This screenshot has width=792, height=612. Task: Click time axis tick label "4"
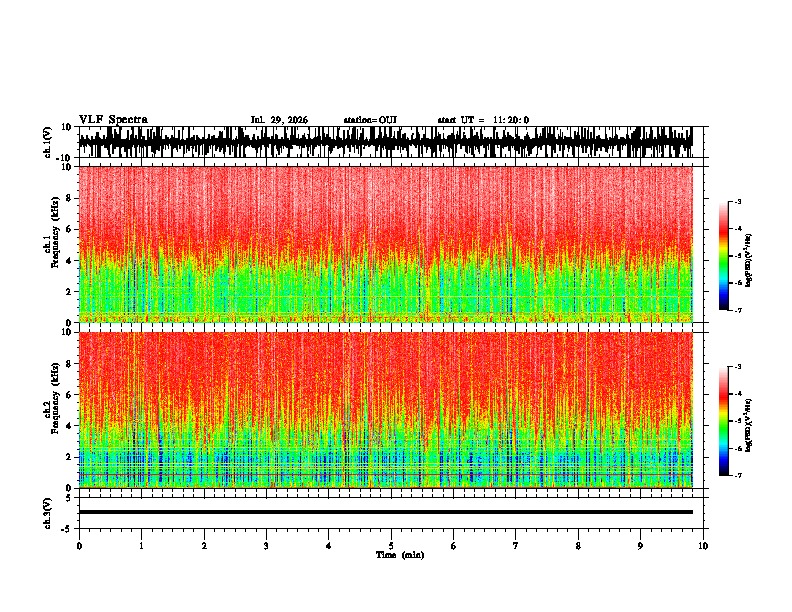coord(329,546)
